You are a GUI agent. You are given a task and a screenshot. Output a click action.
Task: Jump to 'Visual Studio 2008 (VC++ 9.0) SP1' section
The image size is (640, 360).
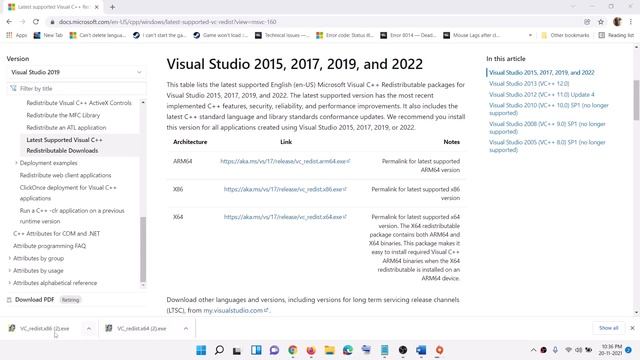(547, 128)
